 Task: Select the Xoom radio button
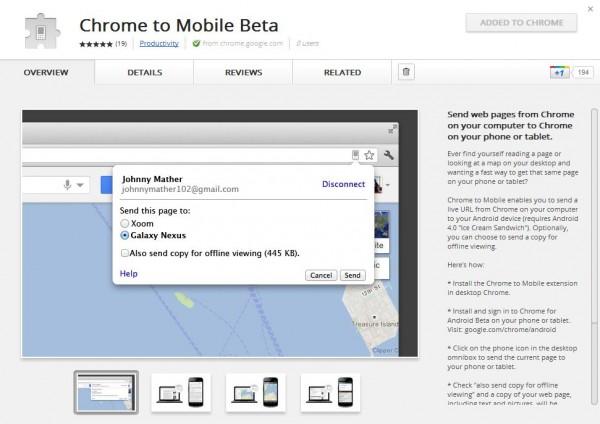point(124,223)
